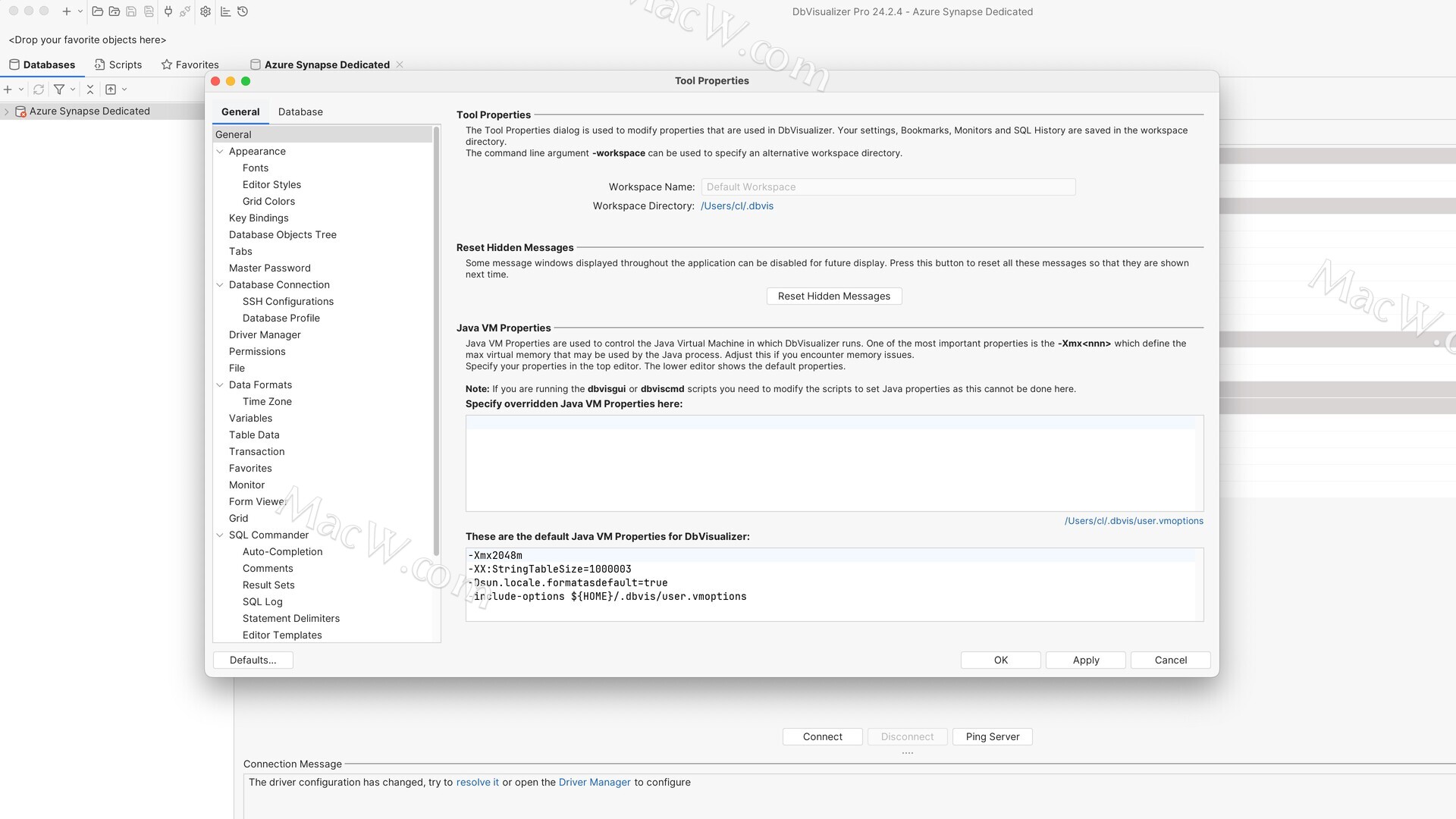Image resolution: width=1456 pixels, height=819 pixels.
Task: Open Editor Templates settings
Action: 282,635
